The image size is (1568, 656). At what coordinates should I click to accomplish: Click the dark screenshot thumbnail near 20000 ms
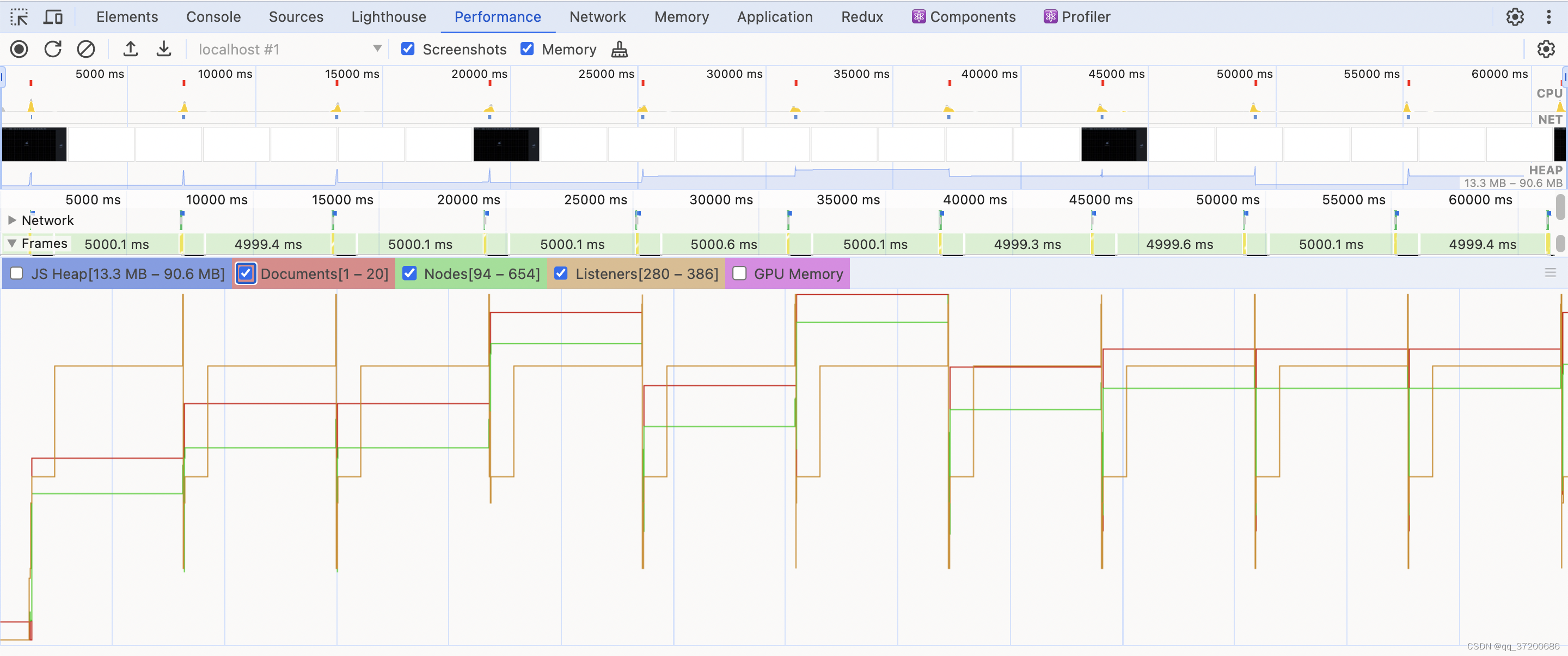click(506, 144)
